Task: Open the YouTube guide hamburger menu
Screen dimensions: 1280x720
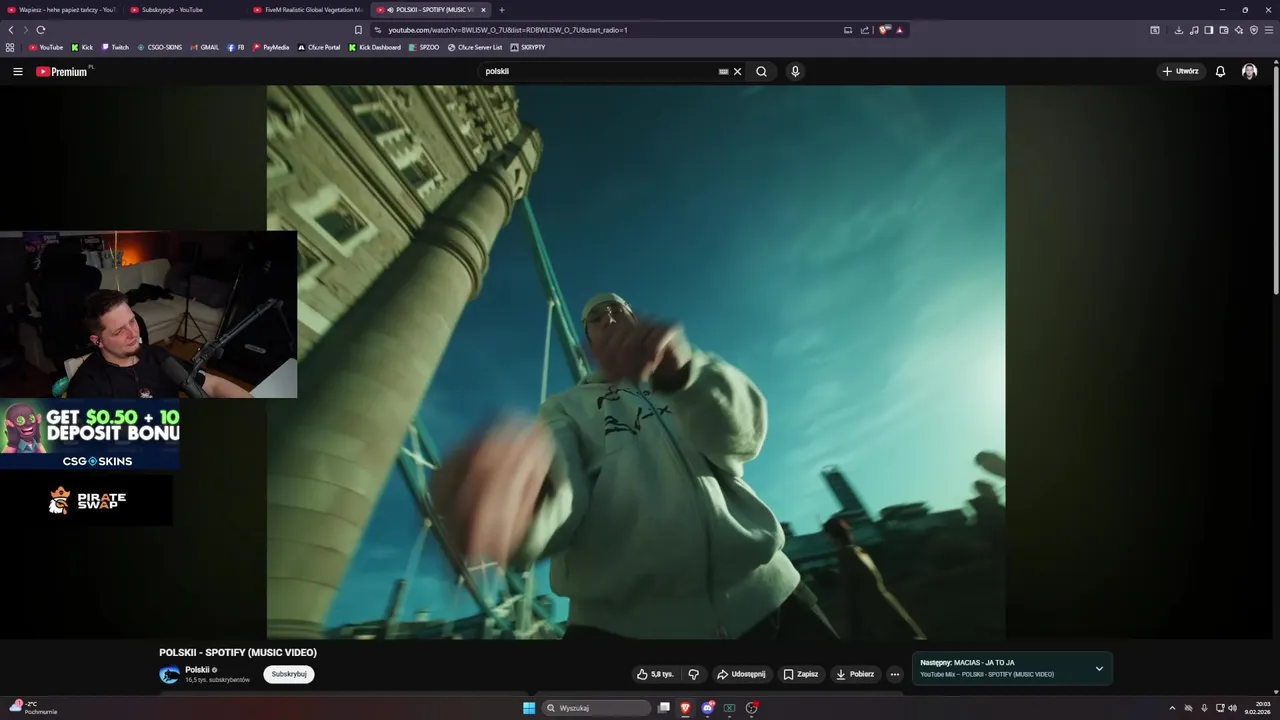Action: [17, 72]
